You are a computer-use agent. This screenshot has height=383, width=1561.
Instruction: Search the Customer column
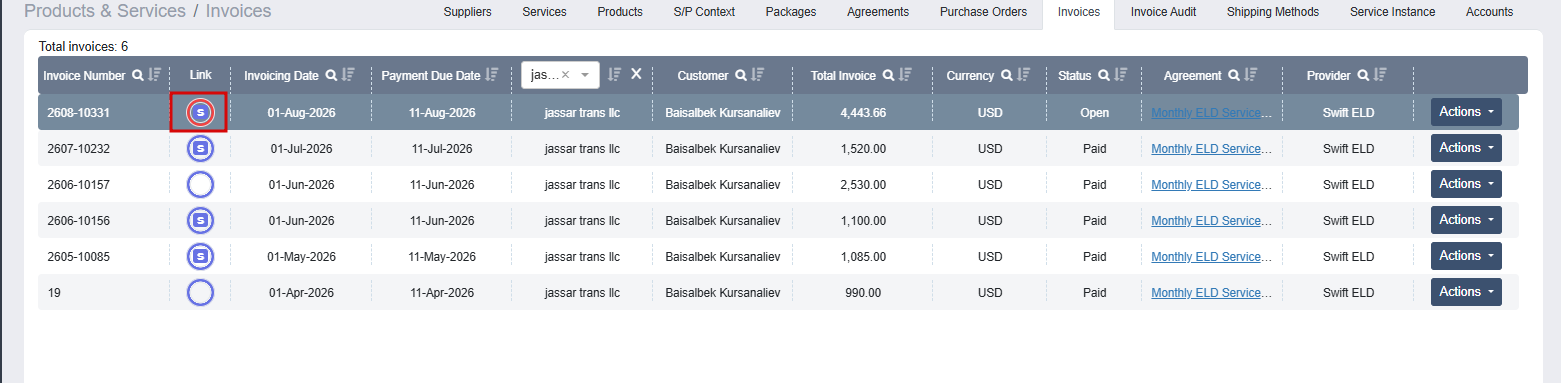coord(741,75)
